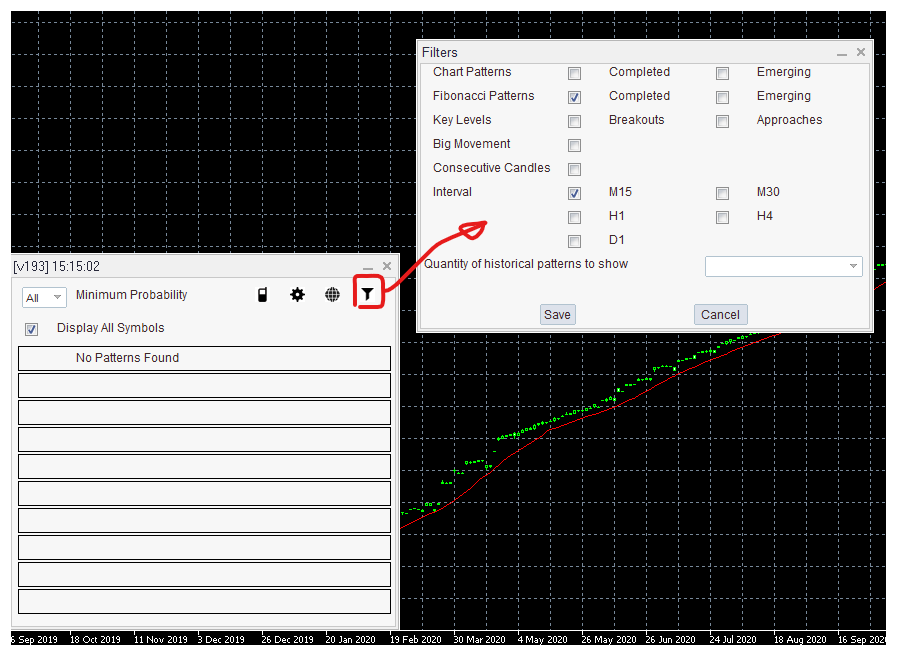Screen dimensions: 900x662
Task: Click the mobile phone icon
Action: coord(262,295)
